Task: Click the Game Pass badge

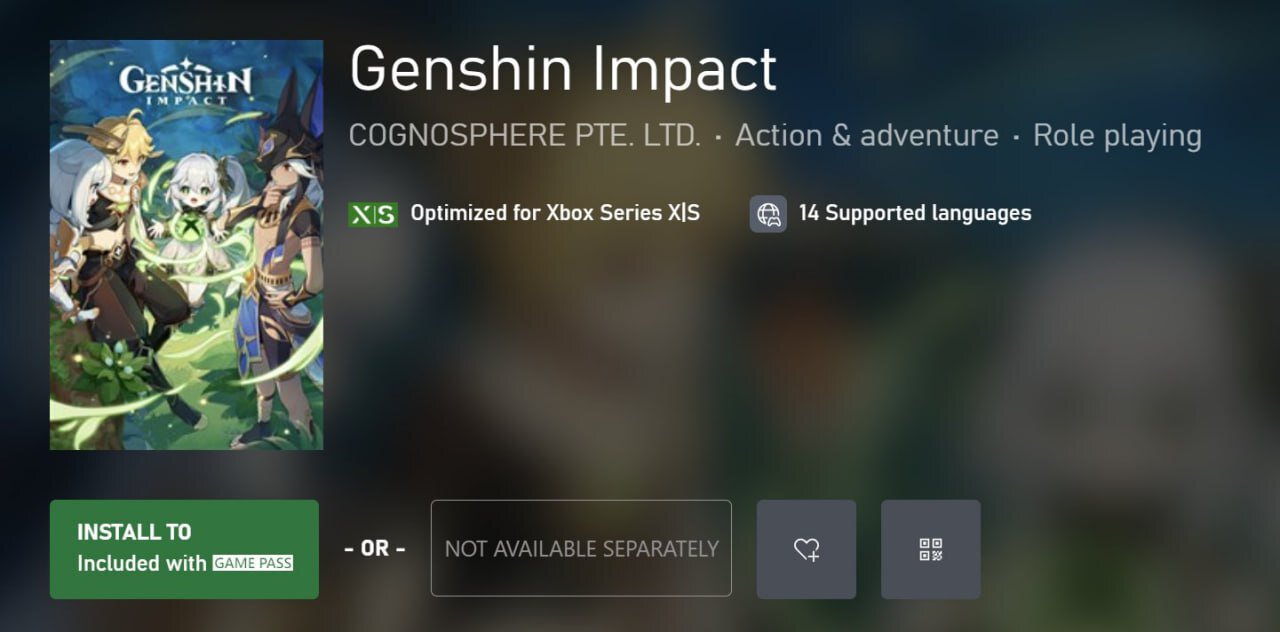Action: [x=253, y=563]
